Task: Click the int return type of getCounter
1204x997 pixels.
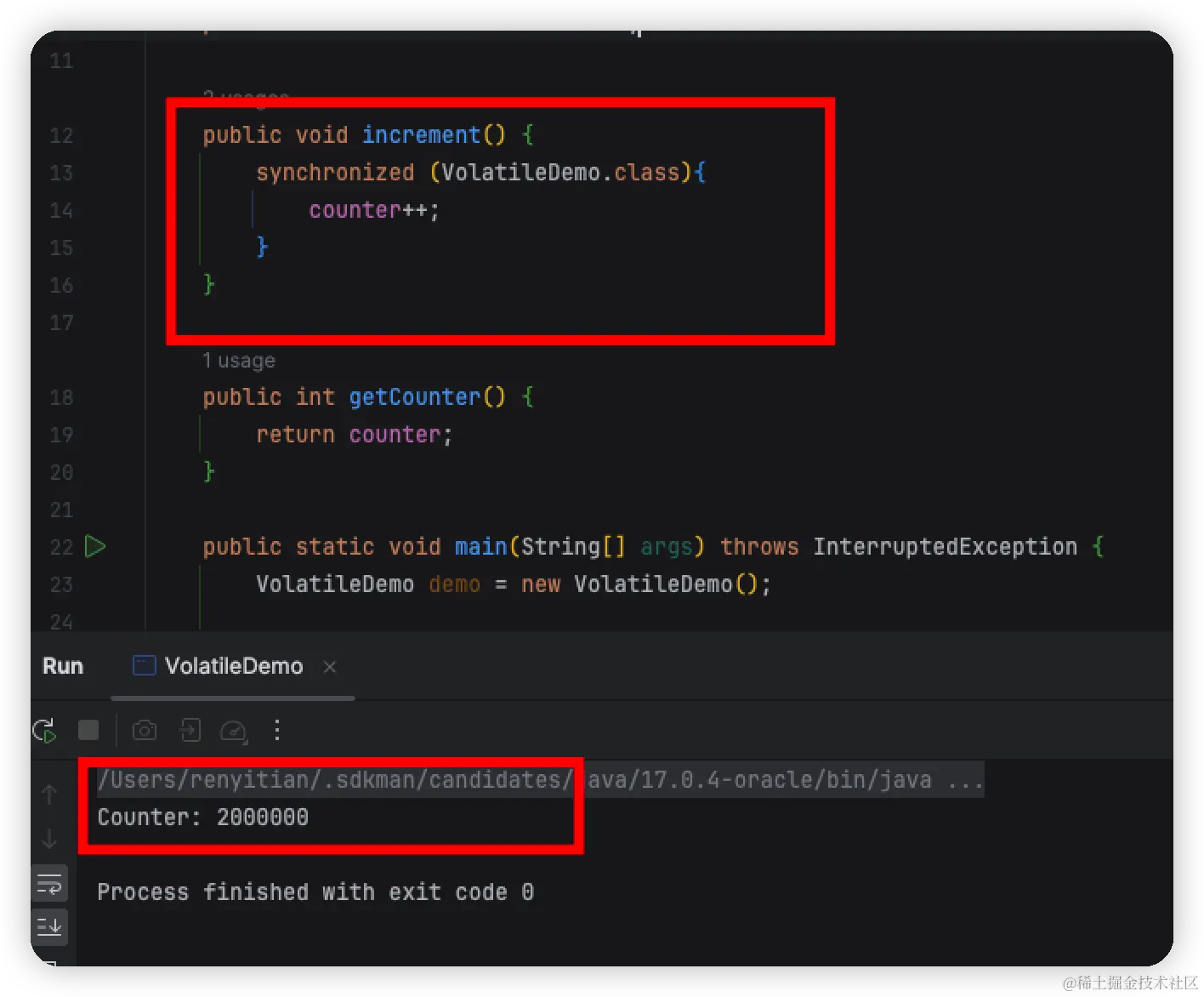Action: pos(315,397)
